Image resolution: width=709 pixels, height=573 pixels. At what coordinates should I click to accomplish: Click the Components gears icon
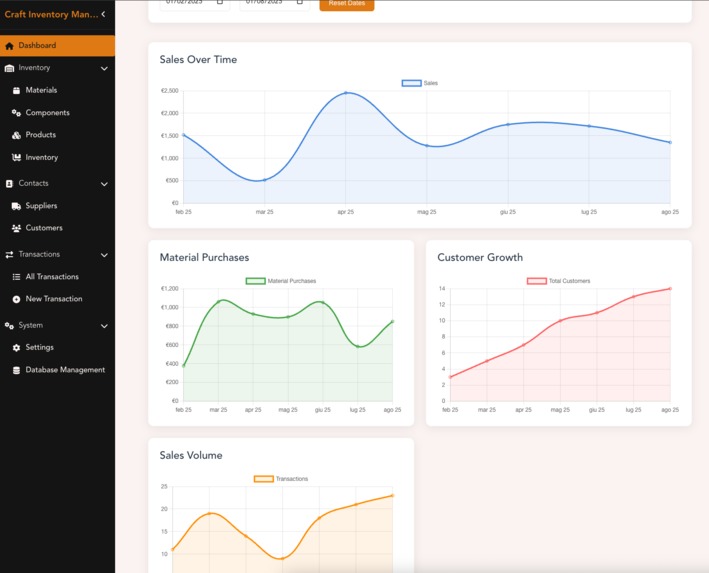click(16, 113)
